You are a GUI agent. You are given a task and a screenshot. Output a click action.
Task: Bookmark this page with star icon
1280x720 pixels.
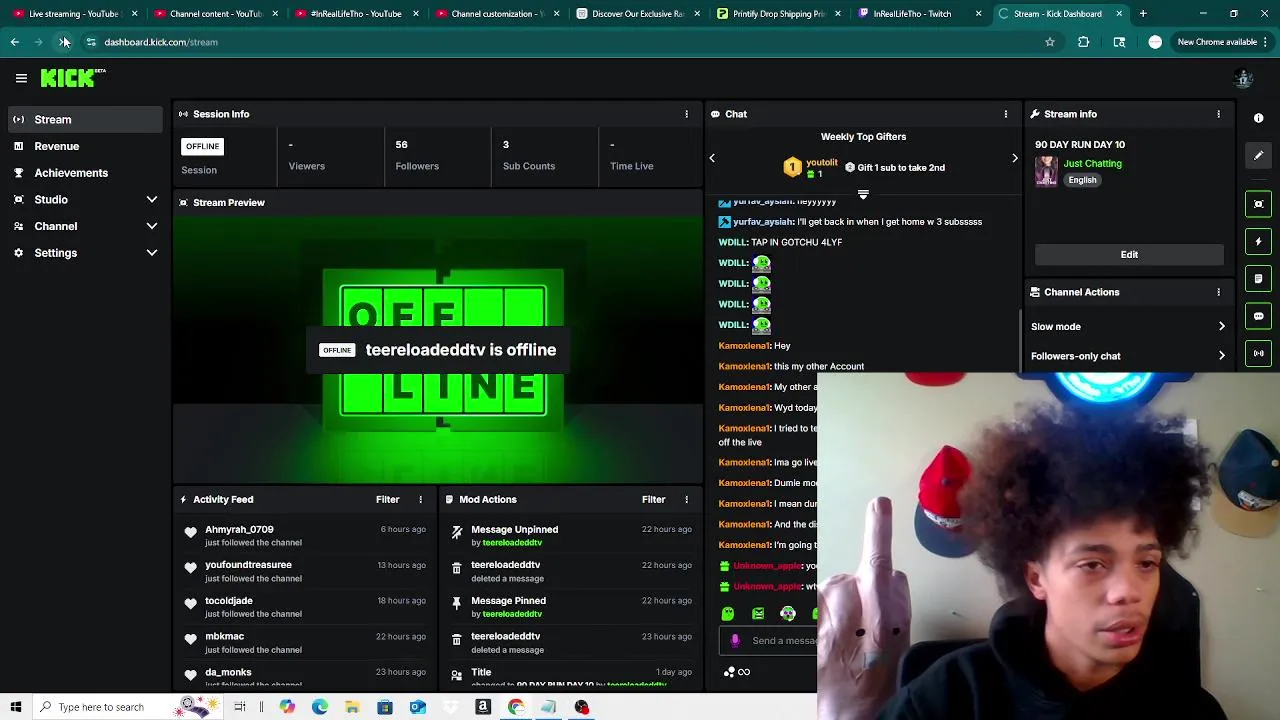tap(1049, 42)
